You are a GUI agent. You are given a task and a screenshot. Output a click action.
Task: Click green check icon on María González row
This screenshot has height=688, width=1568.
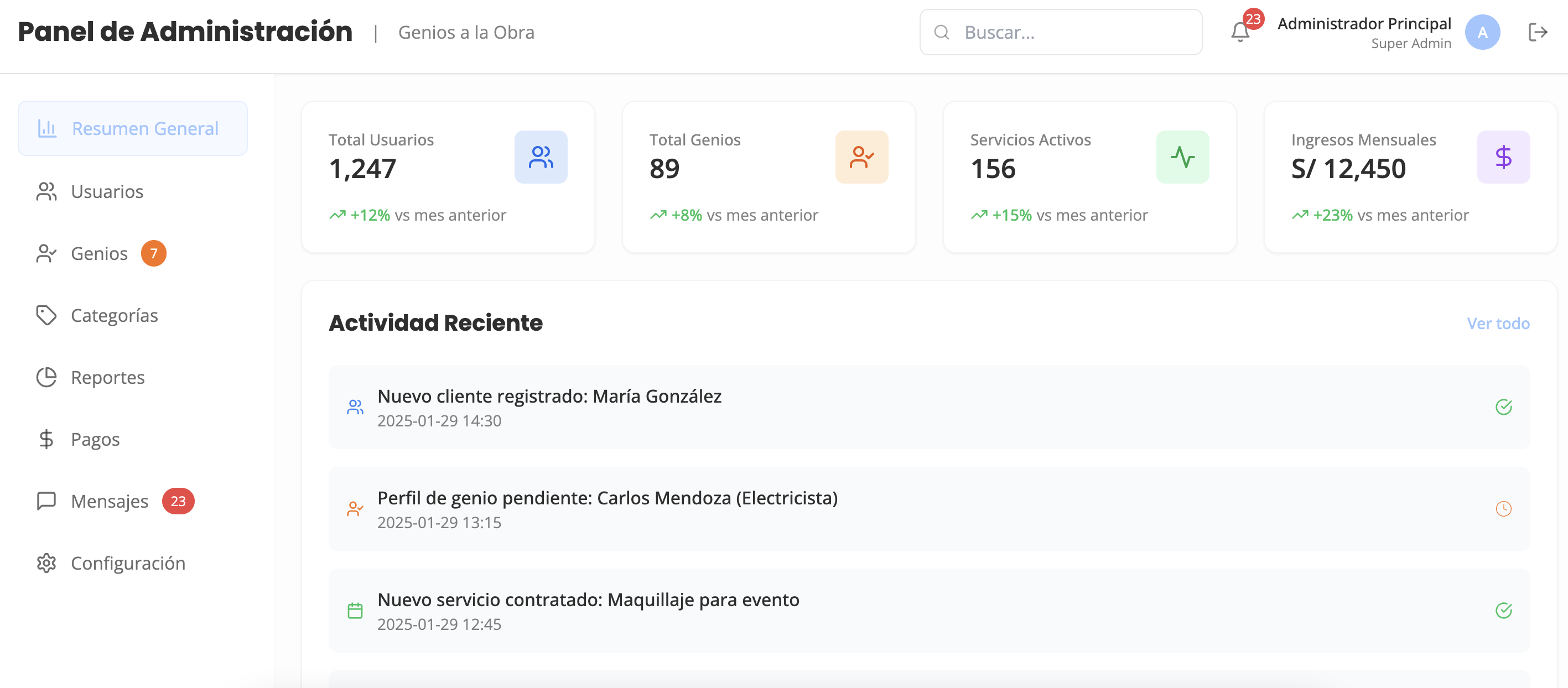[x=1503, y=407]
